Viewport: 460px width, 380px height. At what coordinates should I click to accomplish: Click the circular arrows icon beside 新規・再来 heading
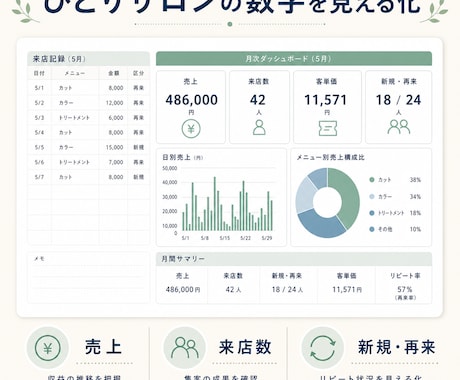[x=323, y=348]
